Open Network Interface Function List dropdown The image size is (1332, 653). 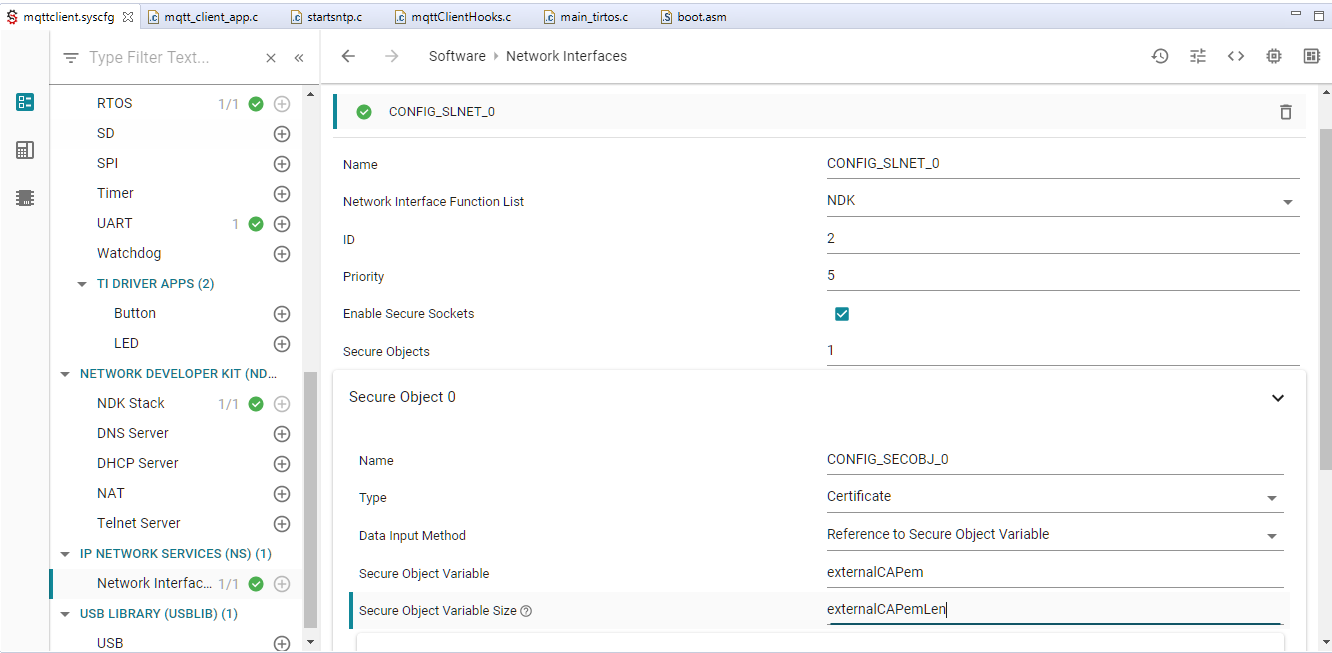point(1288,202)
